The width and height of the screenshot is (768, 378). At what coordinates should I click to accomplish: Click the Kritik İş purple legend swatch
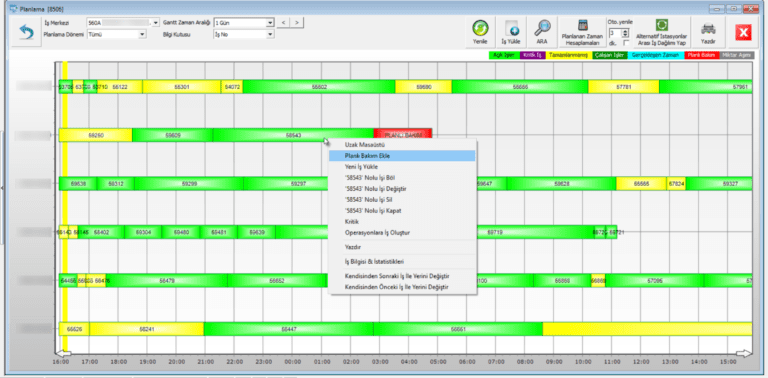pyautogui.click(x=532, y=55)
